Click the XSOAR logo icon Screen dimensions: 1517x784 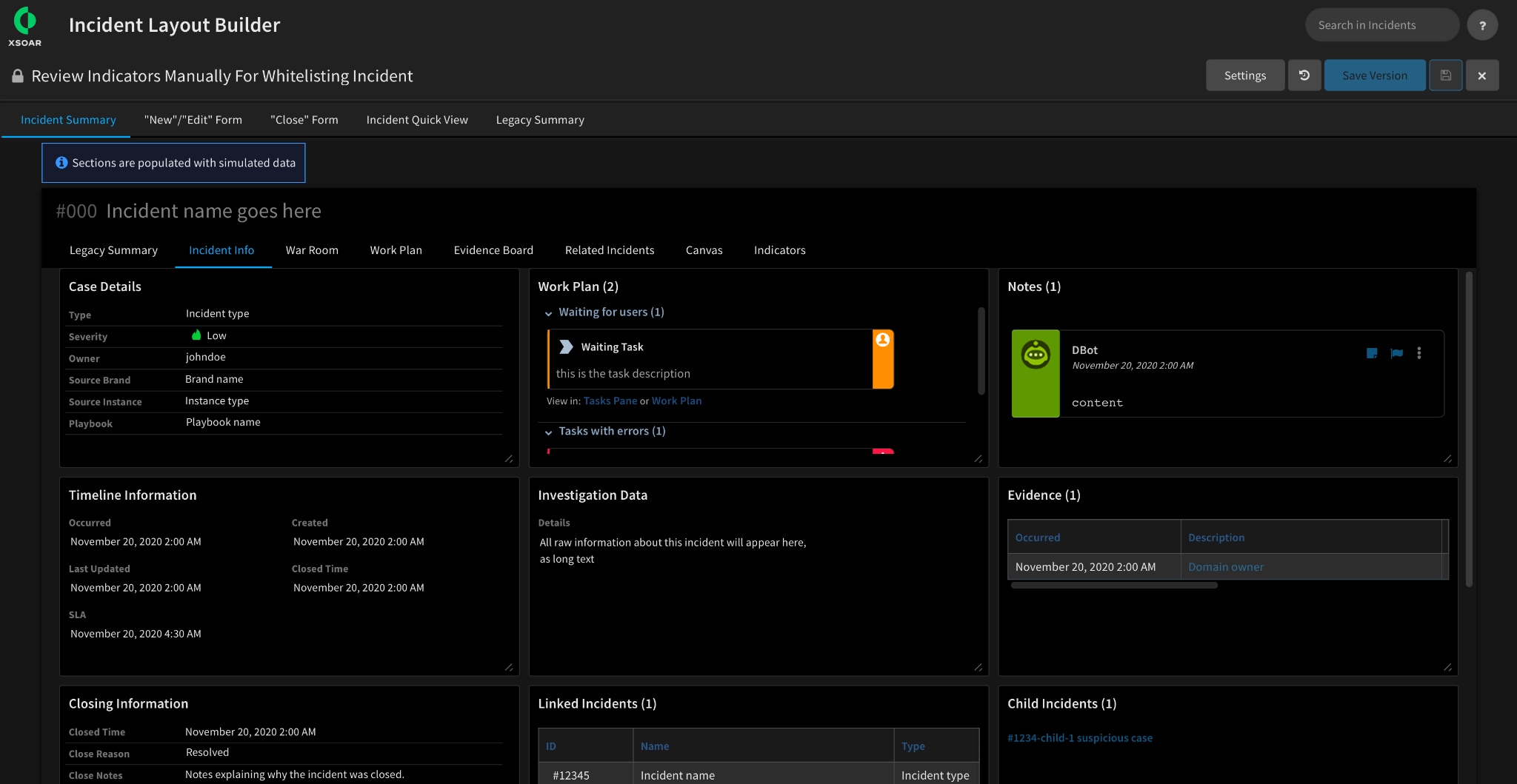[x=24, y=26]
